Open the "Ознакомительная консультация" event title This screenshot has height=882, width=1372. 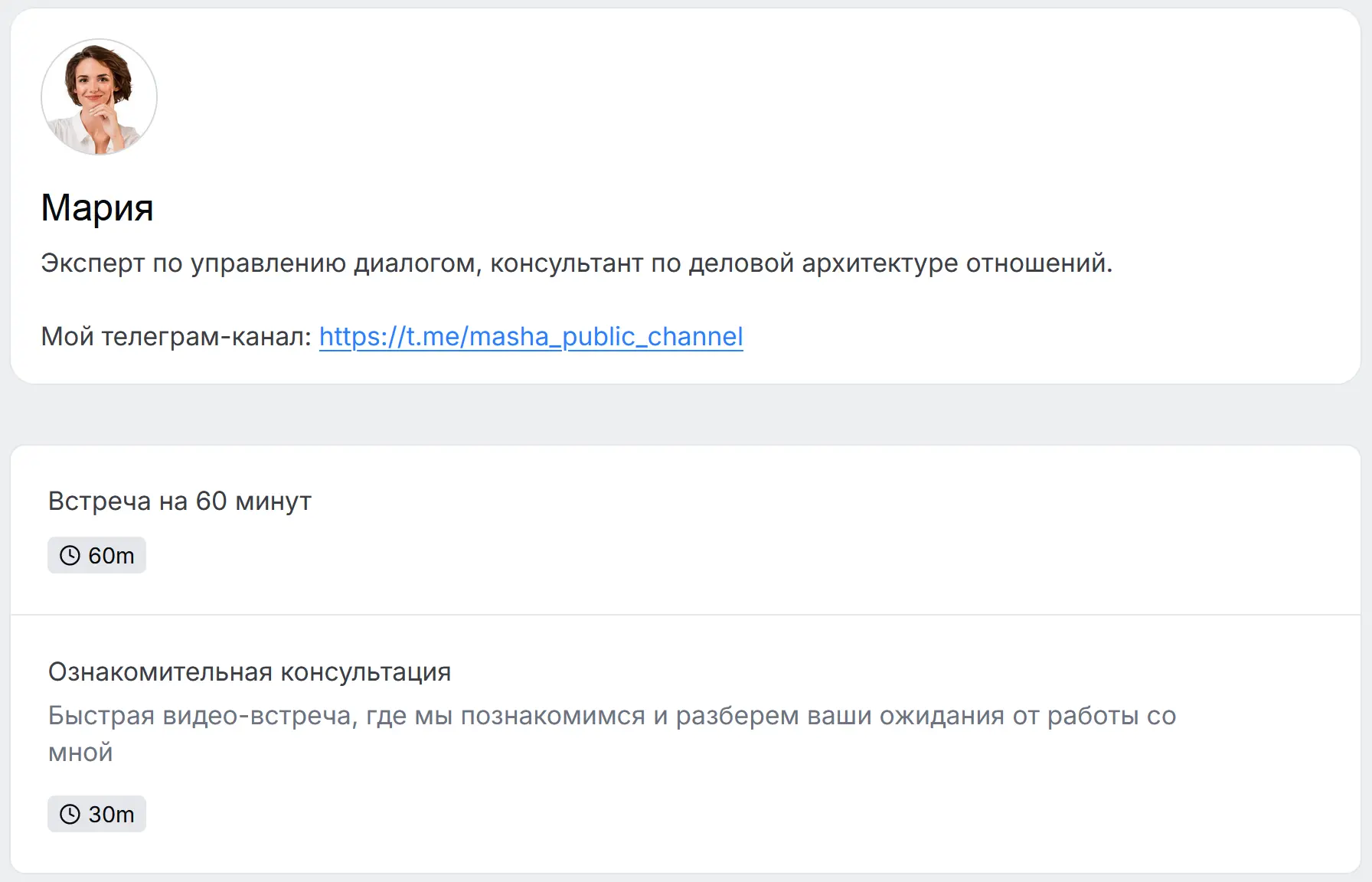tap(249, 671)
